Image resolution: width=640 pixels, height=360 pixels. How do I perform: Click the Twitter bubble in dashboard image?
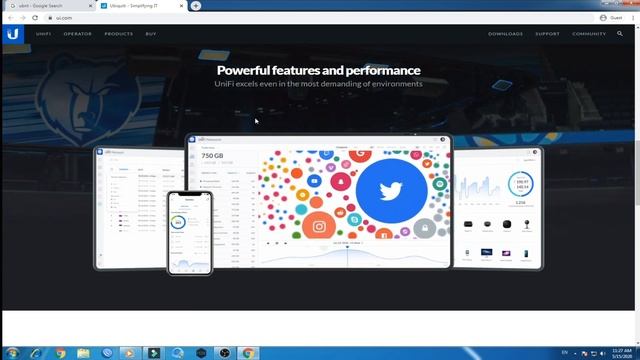(391, 191)
